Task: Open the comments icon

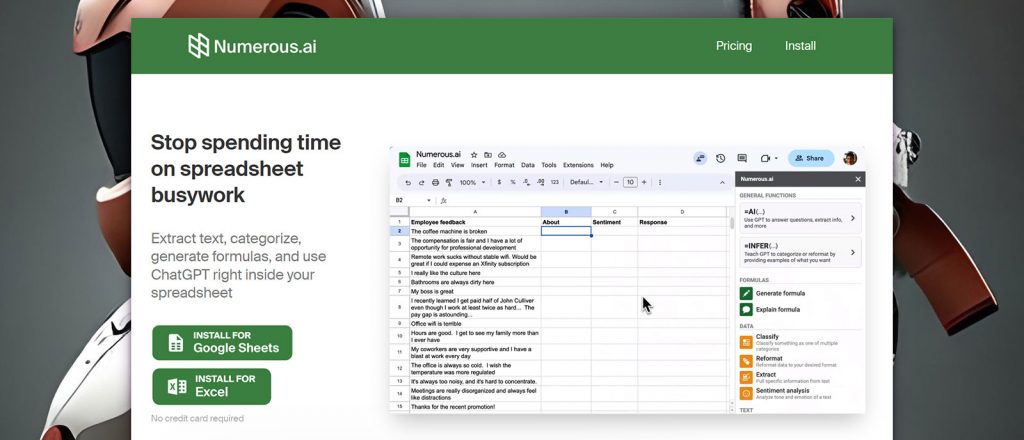Action: pos(742,158)
